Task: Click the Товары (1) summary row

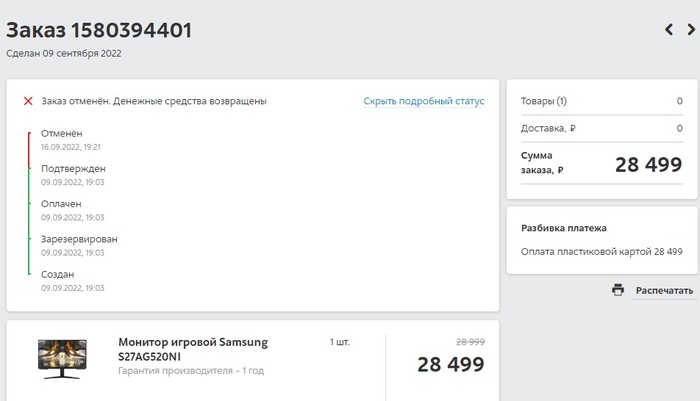Action: click(601, 101)
